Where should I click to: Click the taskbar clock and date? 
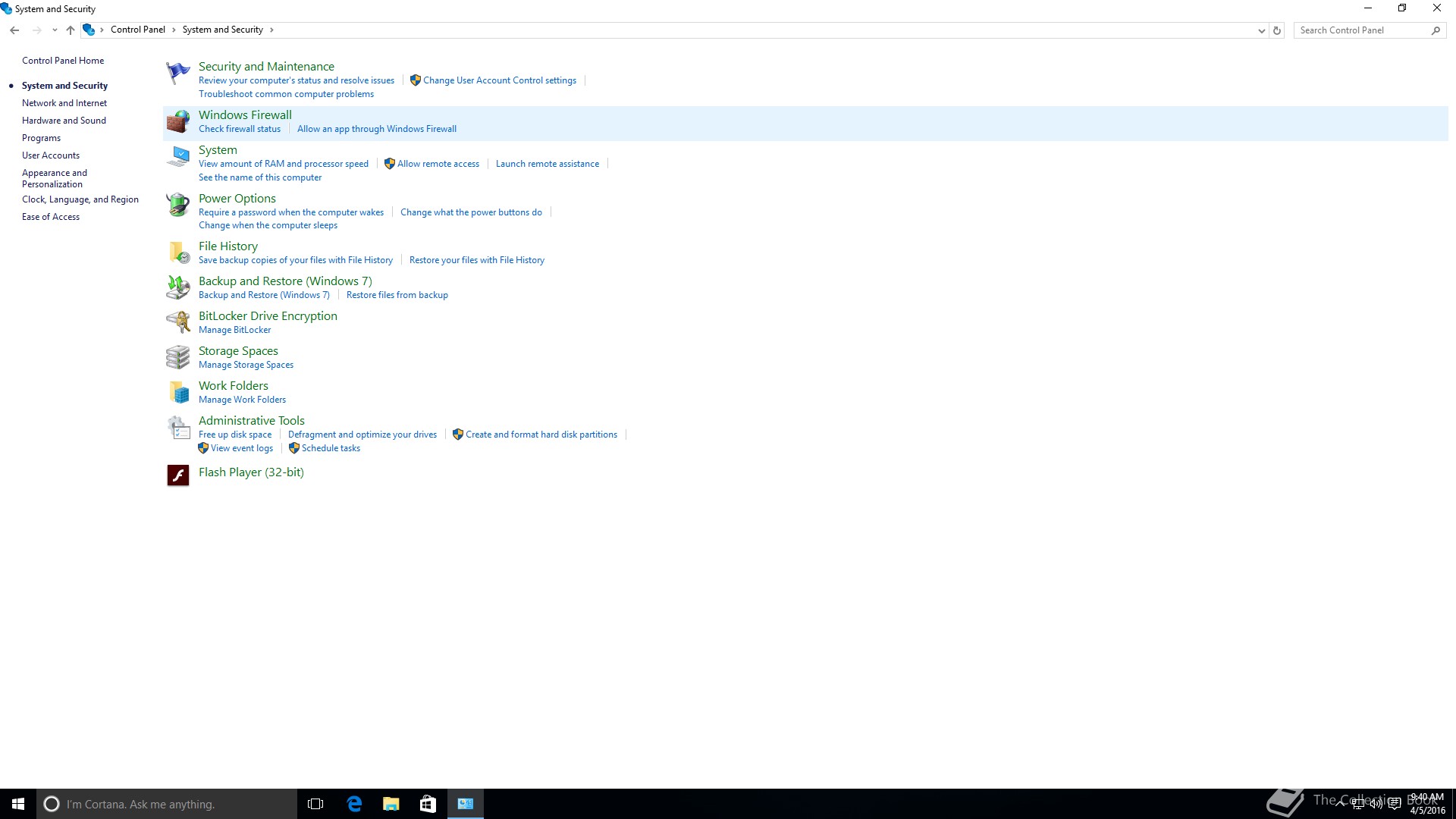pyautogui.click(x=1427, y=804)
